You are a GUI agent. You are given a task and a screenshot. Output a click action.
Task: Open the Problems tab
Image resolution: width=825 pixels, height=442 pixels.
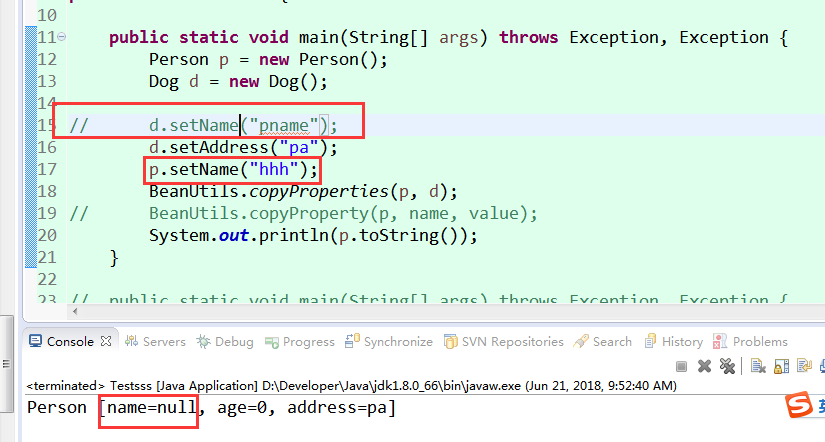coord(750,341)
